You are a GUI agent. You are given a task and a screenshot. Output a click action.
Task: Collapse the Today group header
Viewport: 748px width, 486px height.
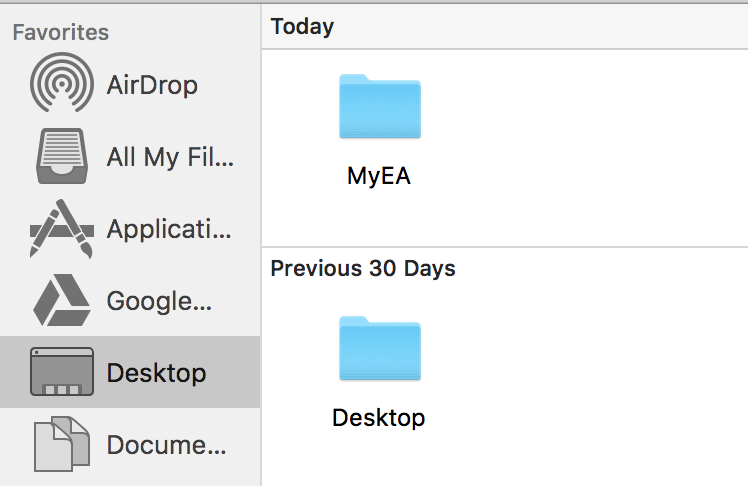coord(303,27)
